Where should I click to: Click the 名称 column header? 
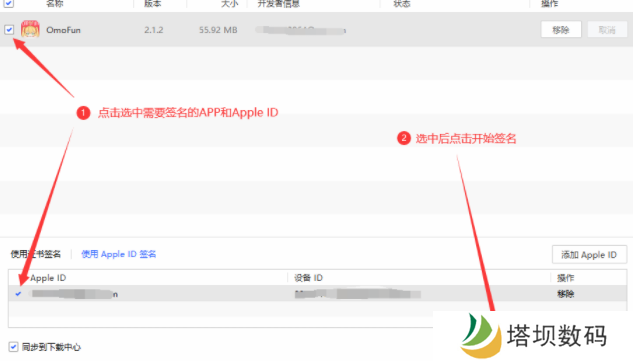click(54, 4)
